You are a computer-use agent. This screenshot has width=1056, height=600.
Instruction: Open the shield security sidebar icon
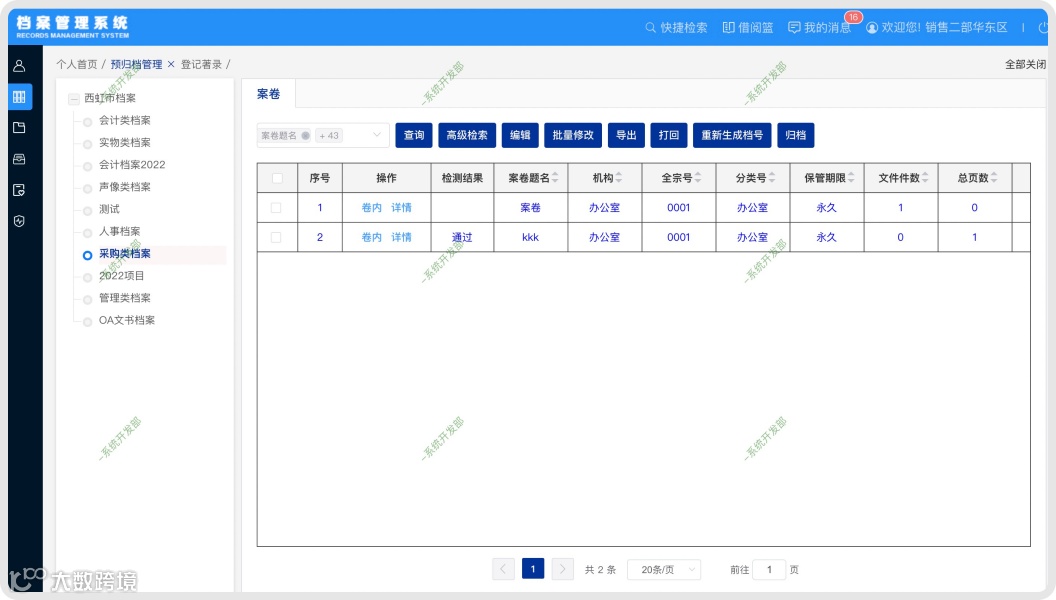pos(20,221)
